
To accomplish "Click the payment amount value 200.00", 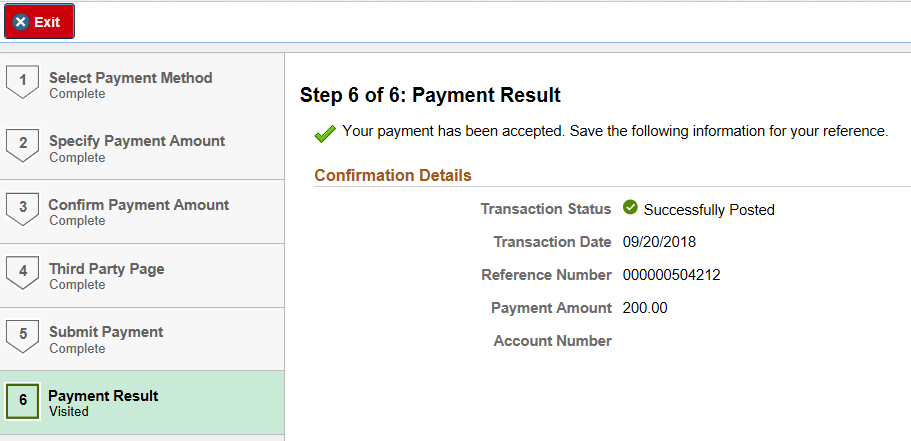I will (x=645, y=308).
